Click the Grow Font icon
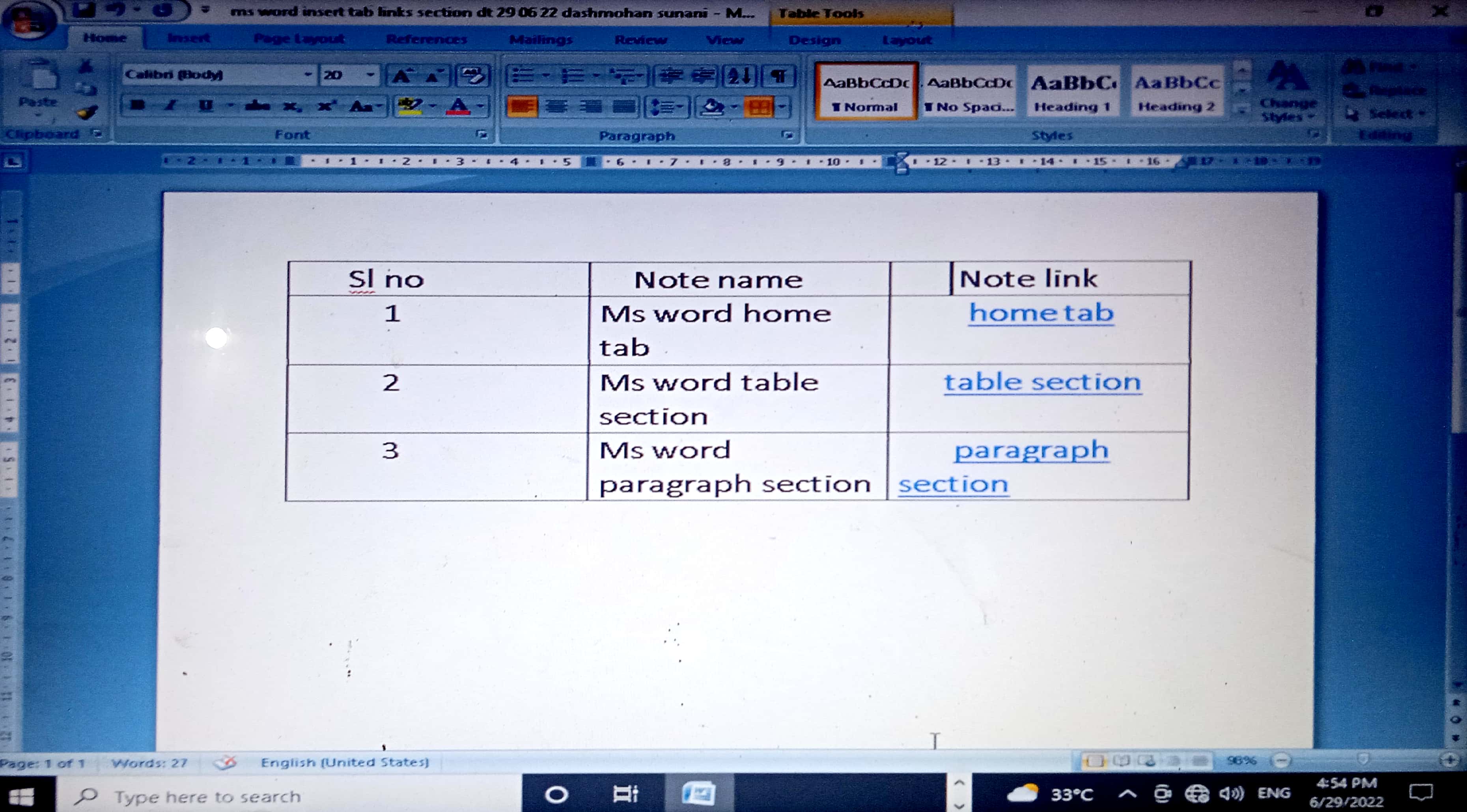The image size is (1467, 812). pos(402,76)
